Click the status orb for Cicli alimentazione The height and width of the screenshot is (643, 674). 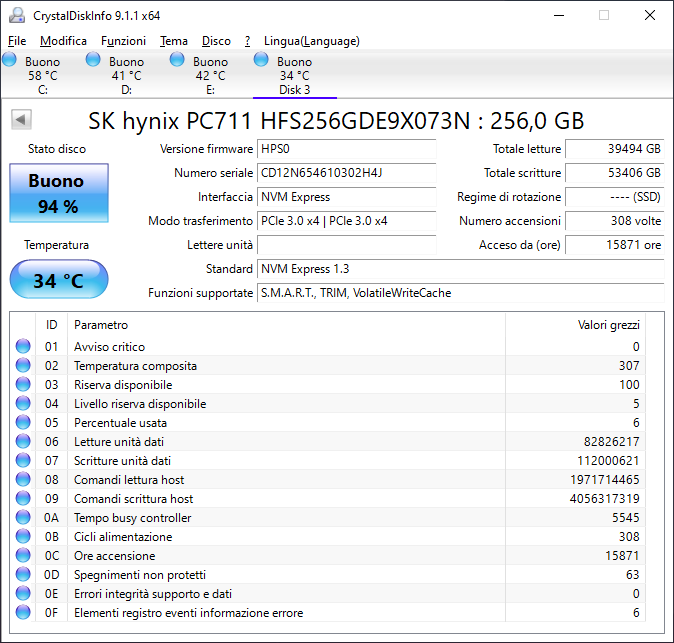[x=23, y=536]
